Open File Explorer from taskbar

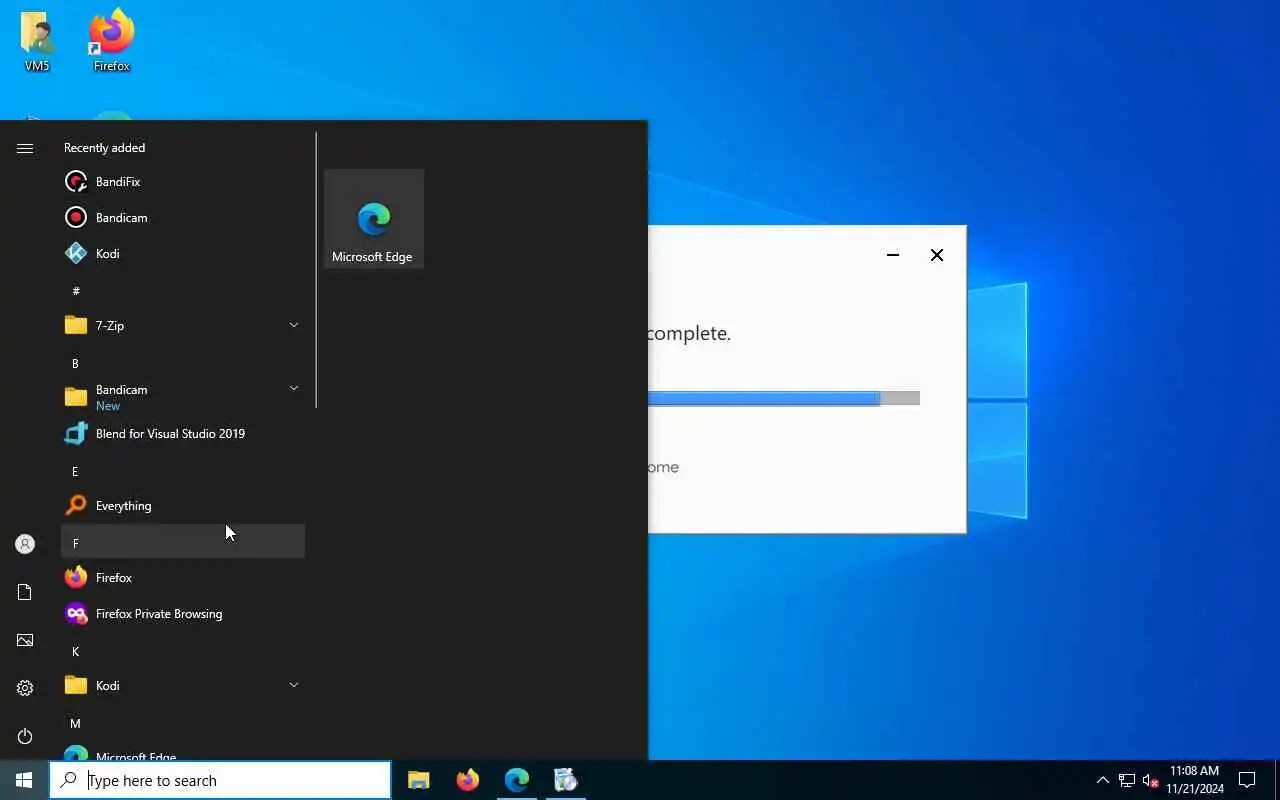pos(419,780)
